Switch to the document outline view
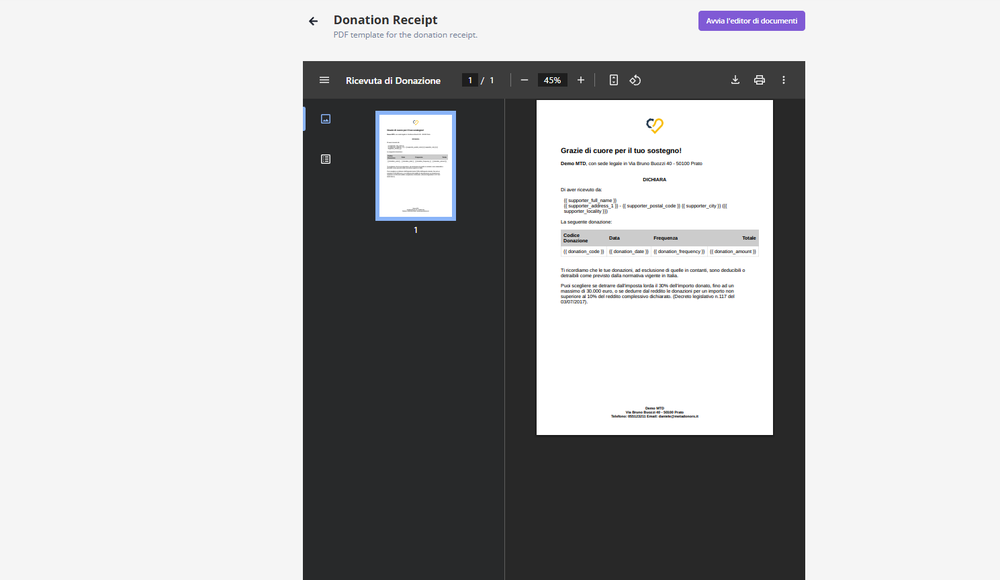 pos(325,159)
